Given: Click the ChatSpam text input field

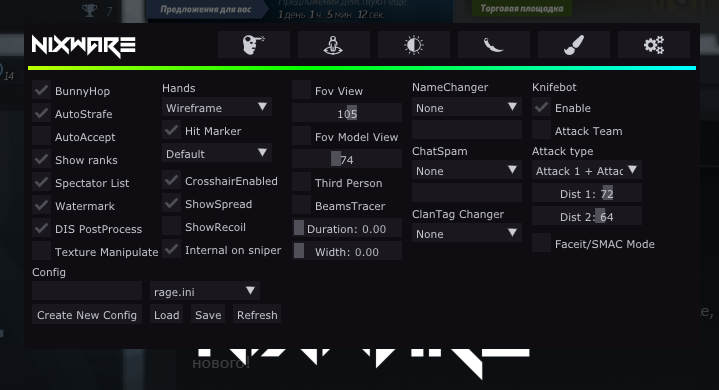Looking at the screenshot, I should pos(467,193).
